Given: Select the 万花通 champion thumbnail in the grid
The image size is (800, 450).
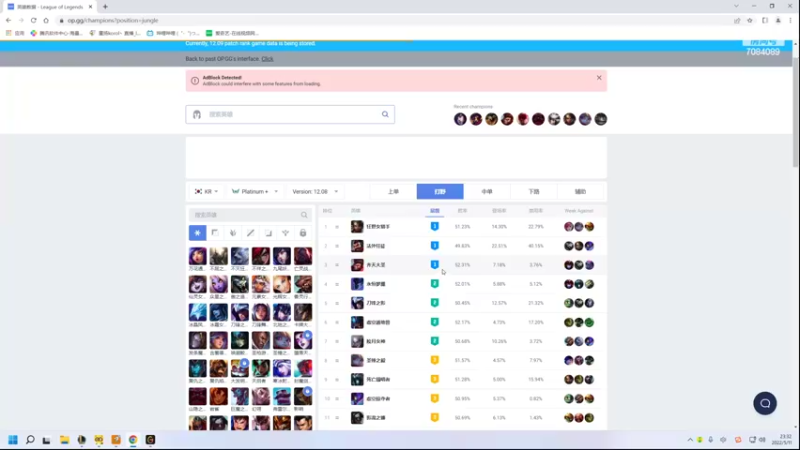Looking at the screenshot, I should (197, 256).
